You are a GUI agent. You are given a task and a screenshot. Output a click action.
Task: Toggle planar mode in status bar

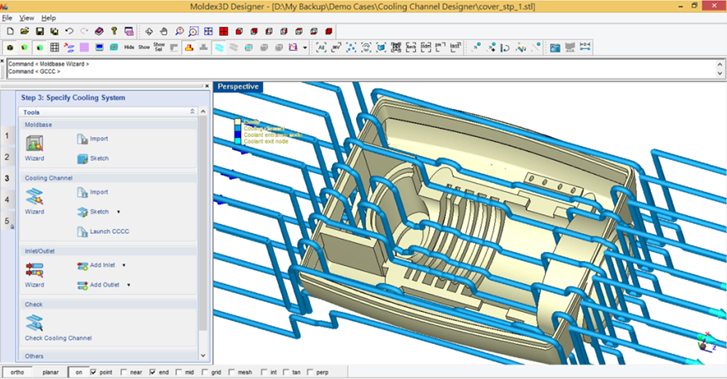(51, 372)
